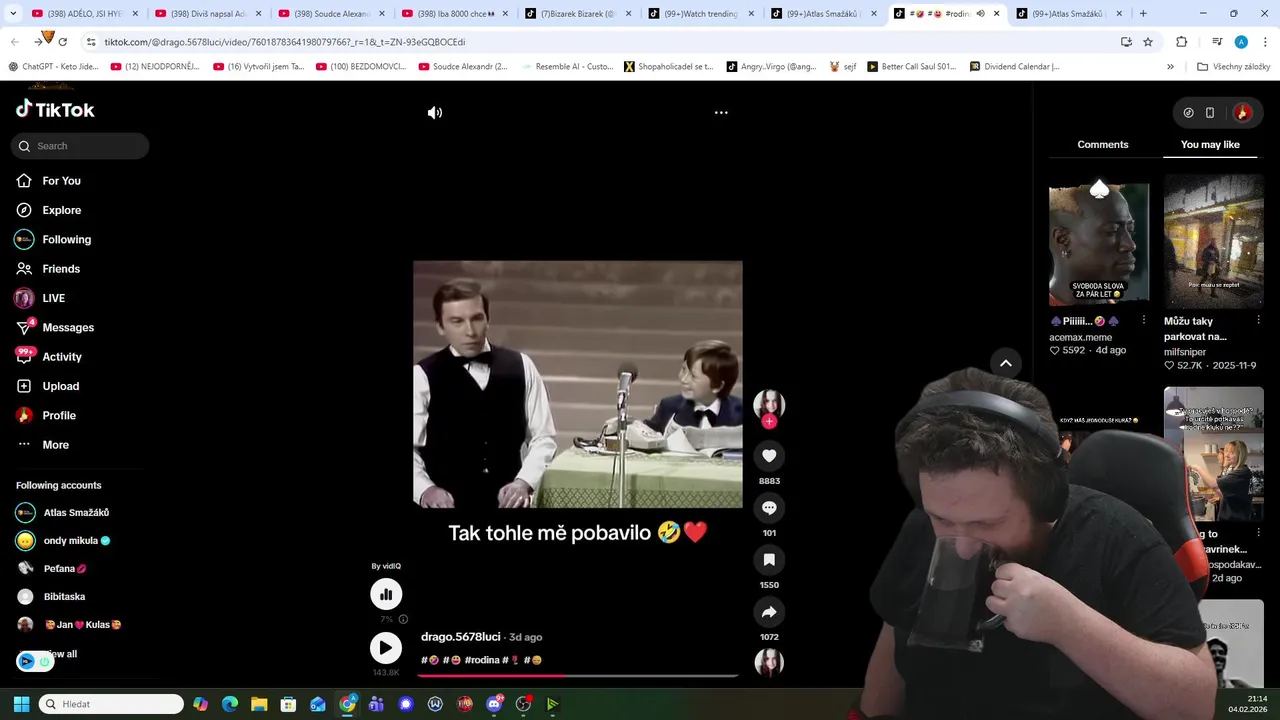
Task: Open the vidIQ stats bar-chart button
Action: click(x=386, y=594)
